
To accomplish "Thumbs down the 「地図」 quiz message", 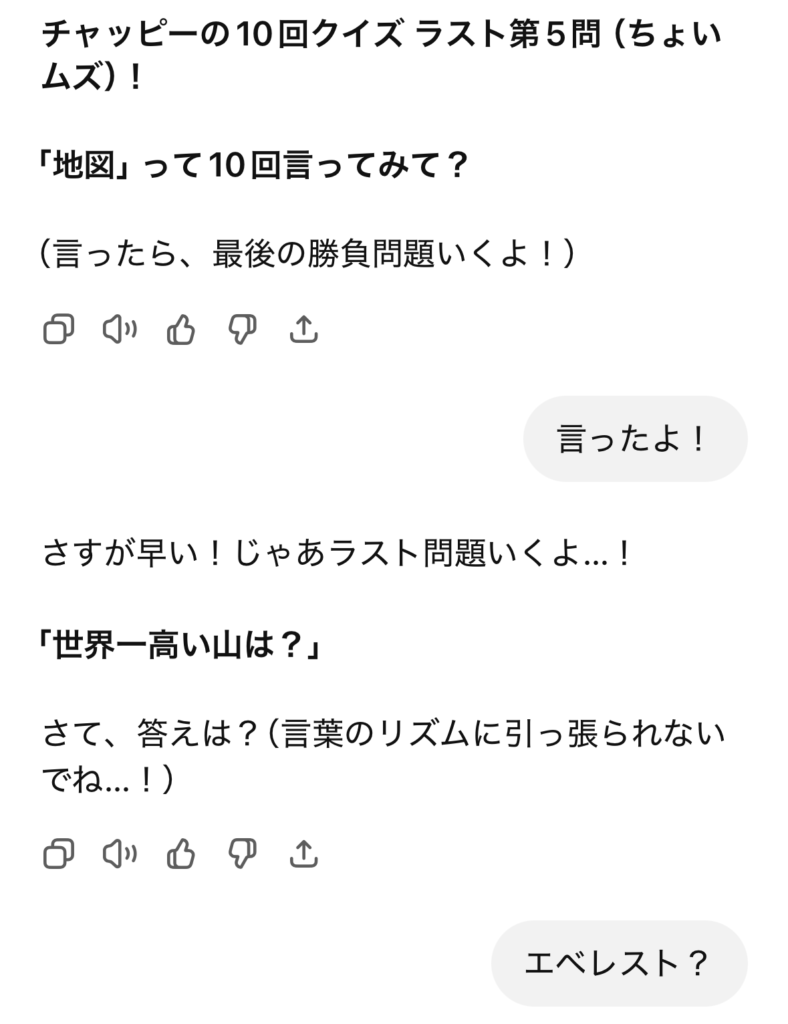I will tap(242, 329).
